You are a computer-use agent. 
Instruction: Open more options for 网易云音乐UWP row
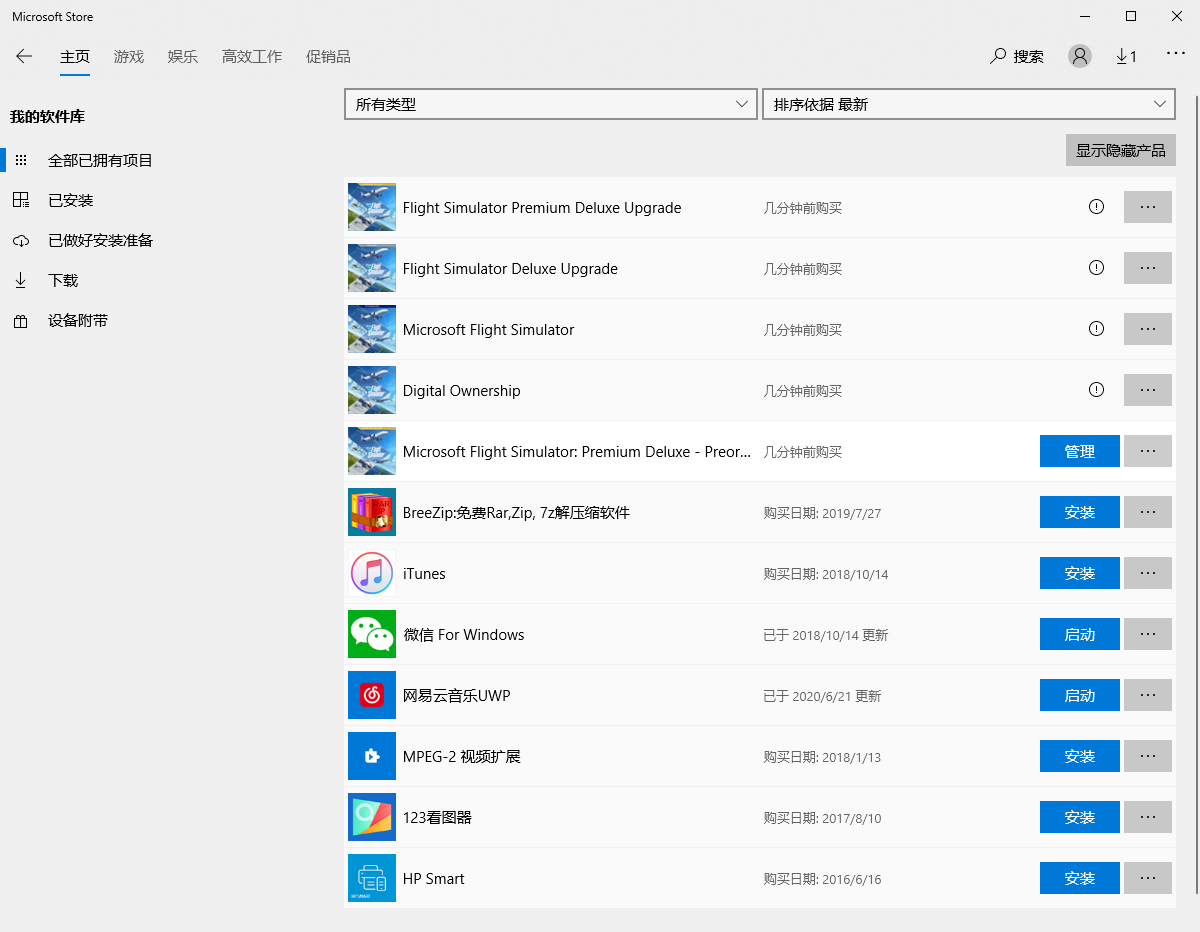coord(1148,695)
